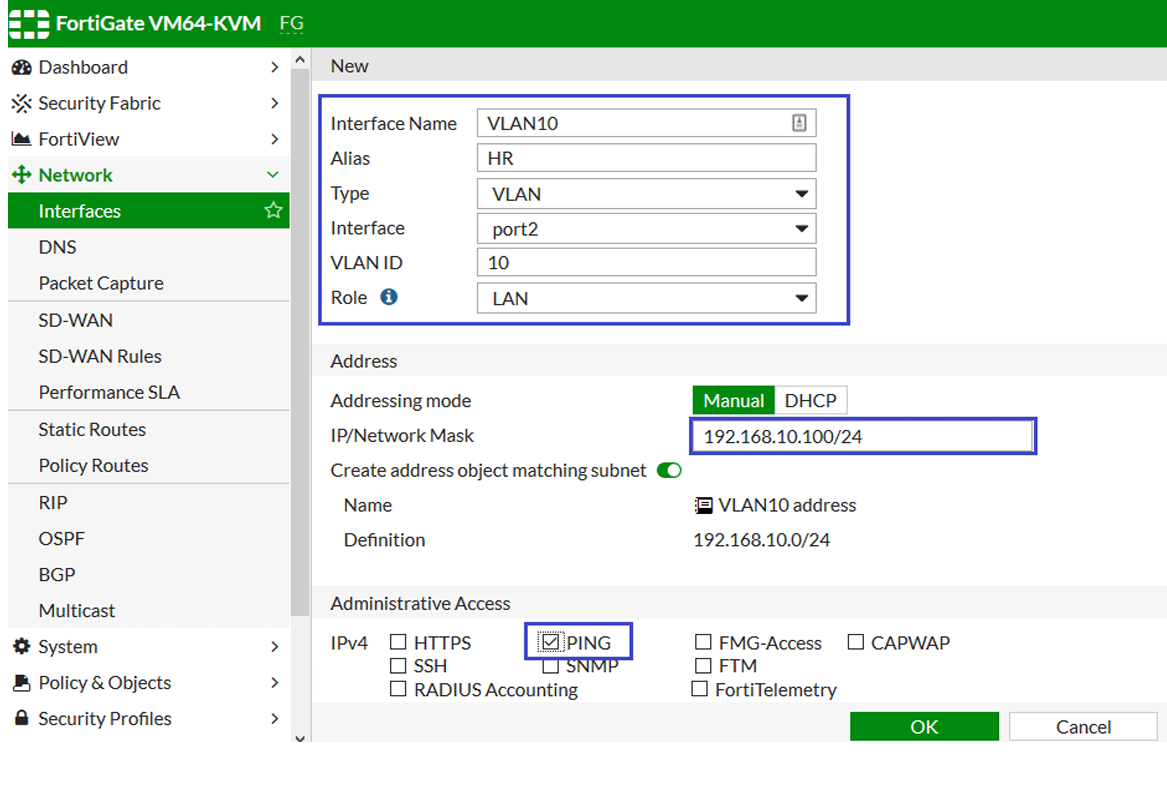
Task: Click the VLAN10 address object icon
Action: coord(703,505)
